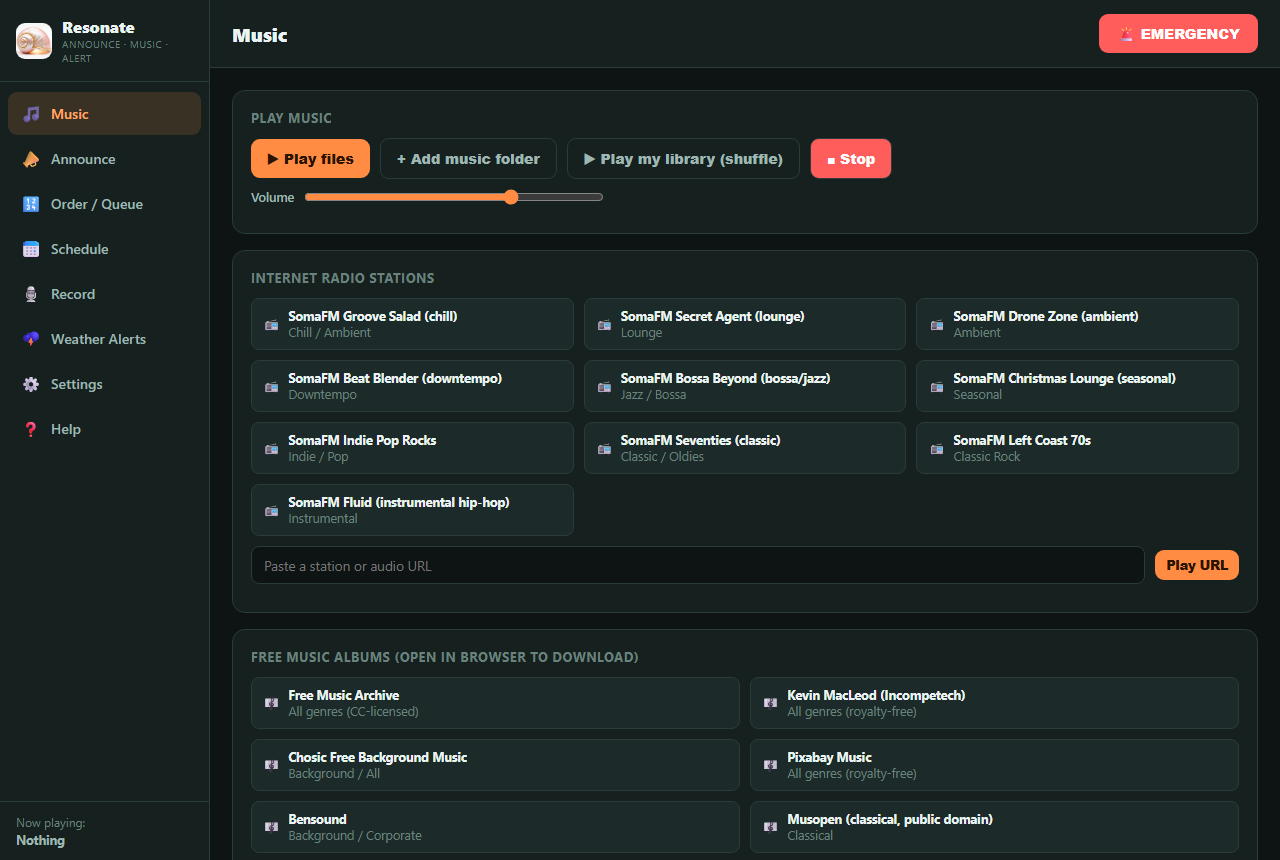
Task: Click the album icon beside Pixabay Music
Action: pyautogui.click(x=770, y=765)
